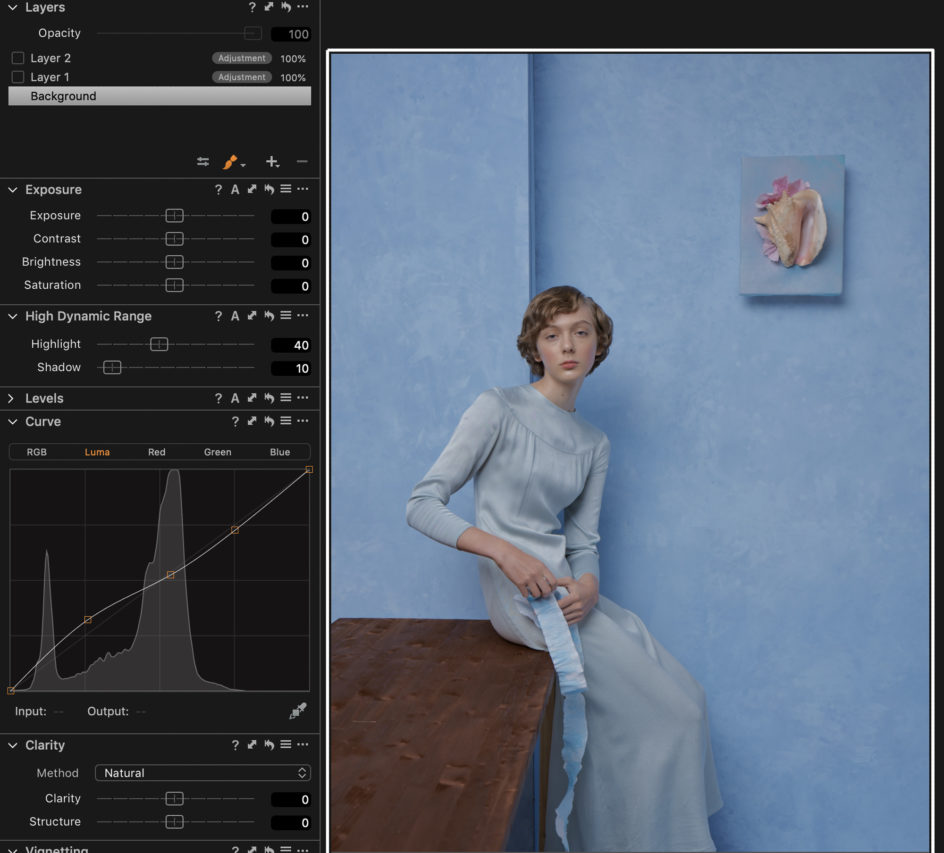Open High Dynamic Range presets list

point(286,315)
